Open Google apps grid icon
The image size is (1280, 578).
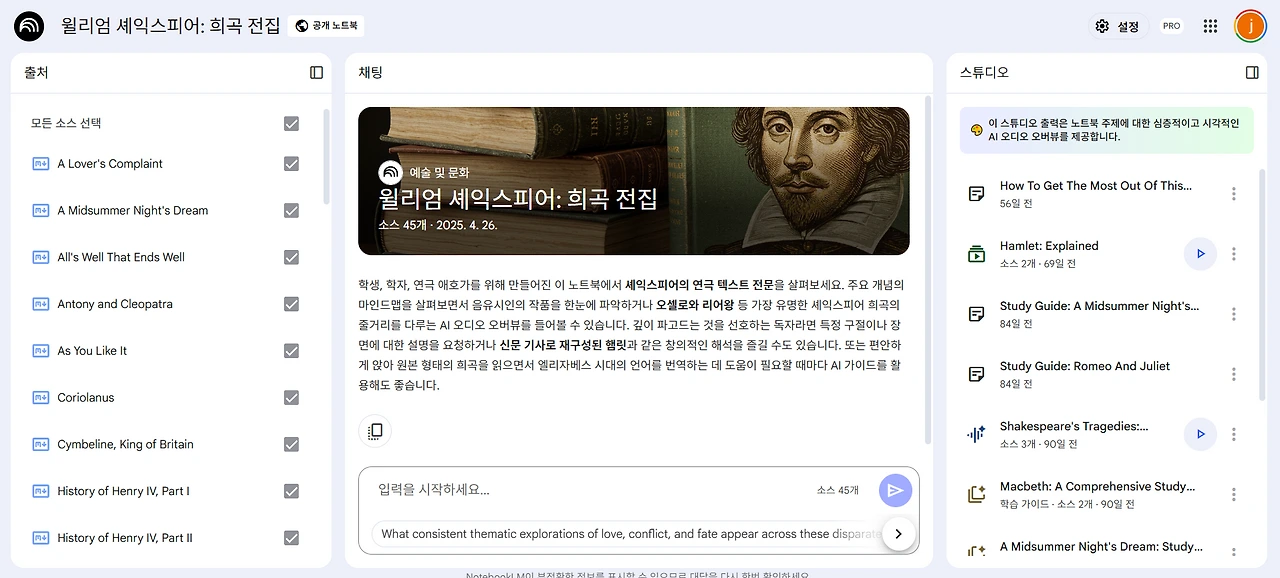pyautogui.click(x=1211, y=26)
